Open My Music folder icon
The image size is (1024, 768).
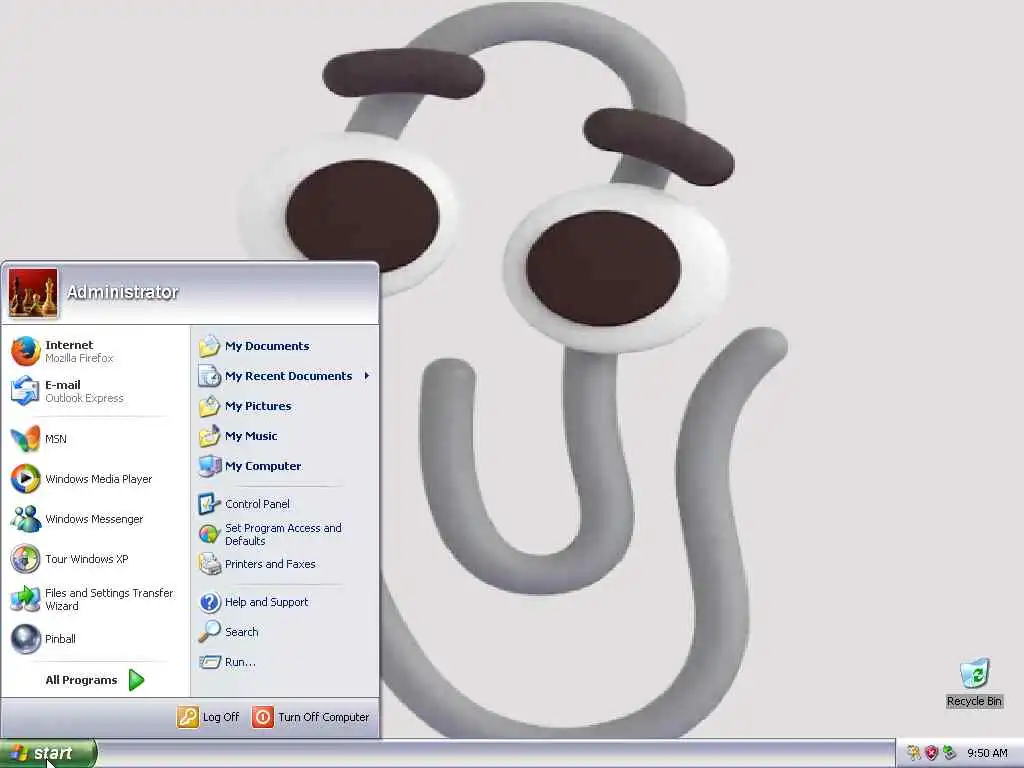pyautogui.click(x=210, y=436)
